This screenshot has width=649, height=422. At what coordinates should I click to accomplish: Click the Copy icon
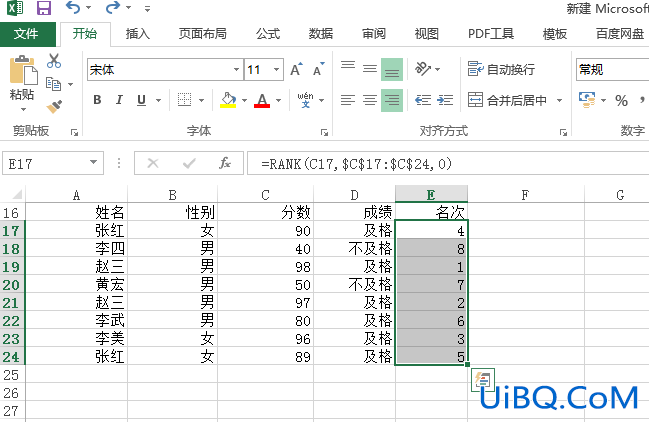53,84
